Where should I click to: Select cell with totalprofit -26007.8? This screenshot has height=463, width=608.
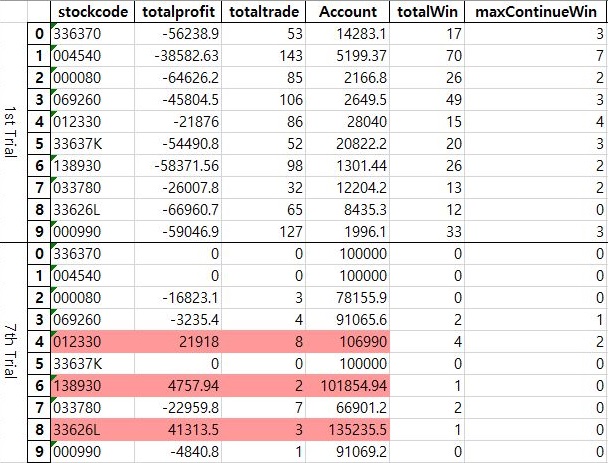pos(178,188)
